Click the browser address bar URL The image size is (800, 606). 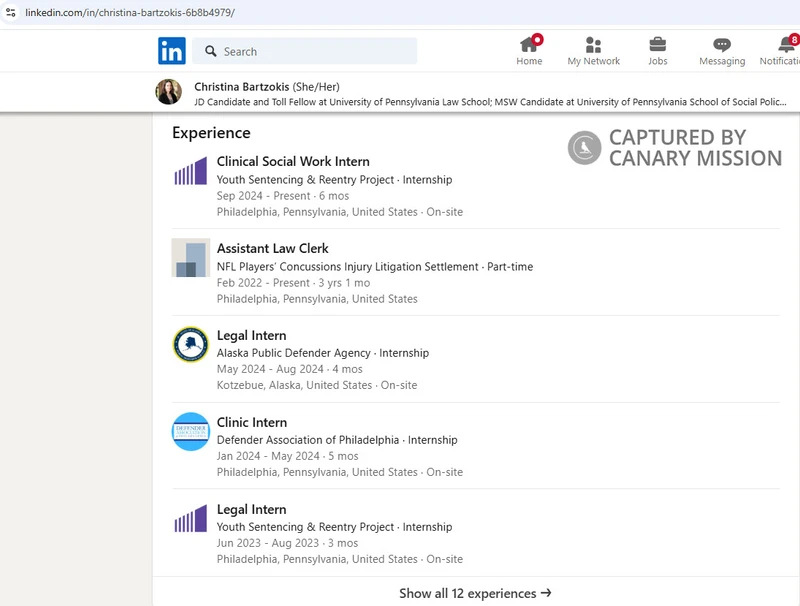pos(130,12)
